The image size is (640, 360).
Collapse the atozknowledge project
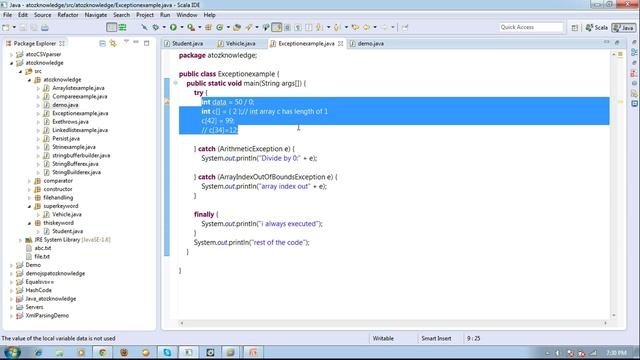click(x=11, y=63)
